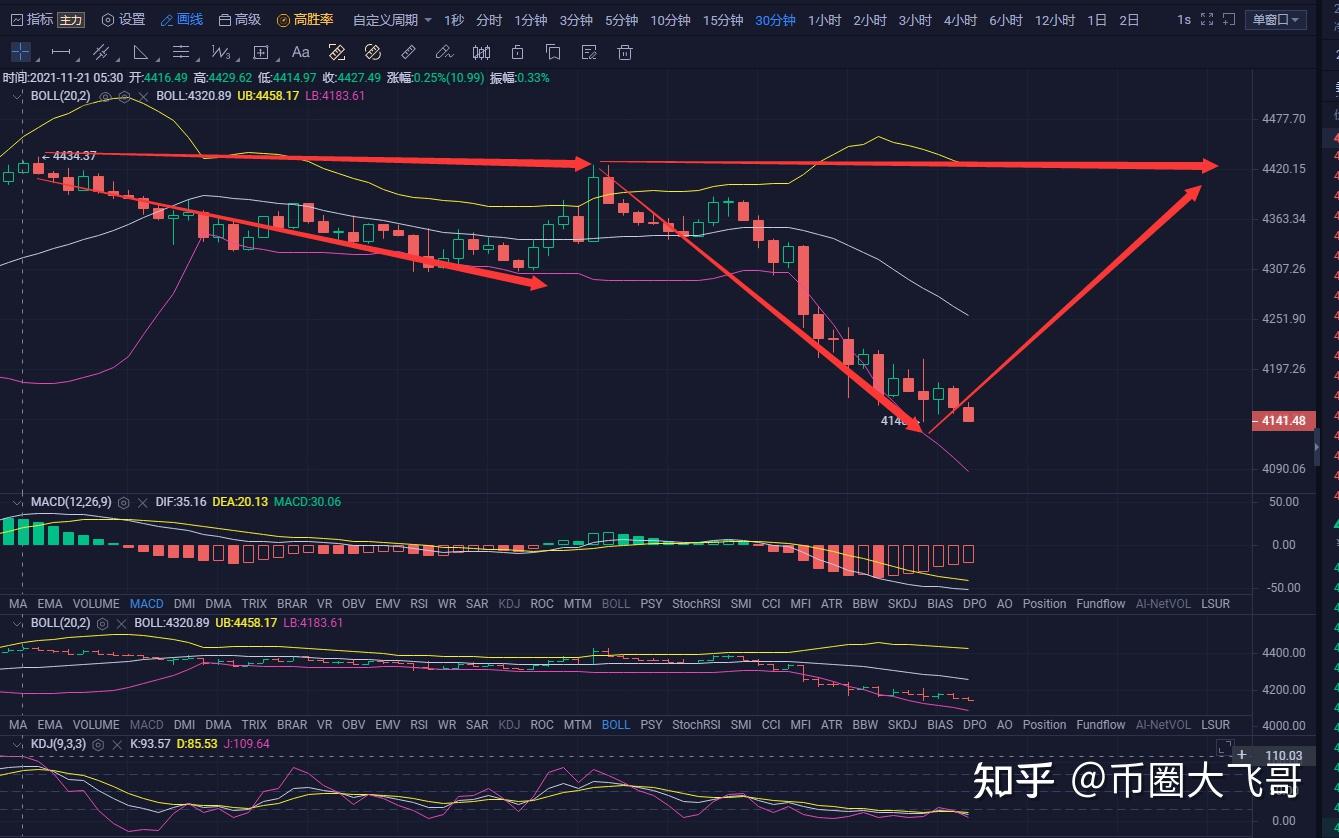Click the plus icon in KDJ panel corner

click(1242, 756)
